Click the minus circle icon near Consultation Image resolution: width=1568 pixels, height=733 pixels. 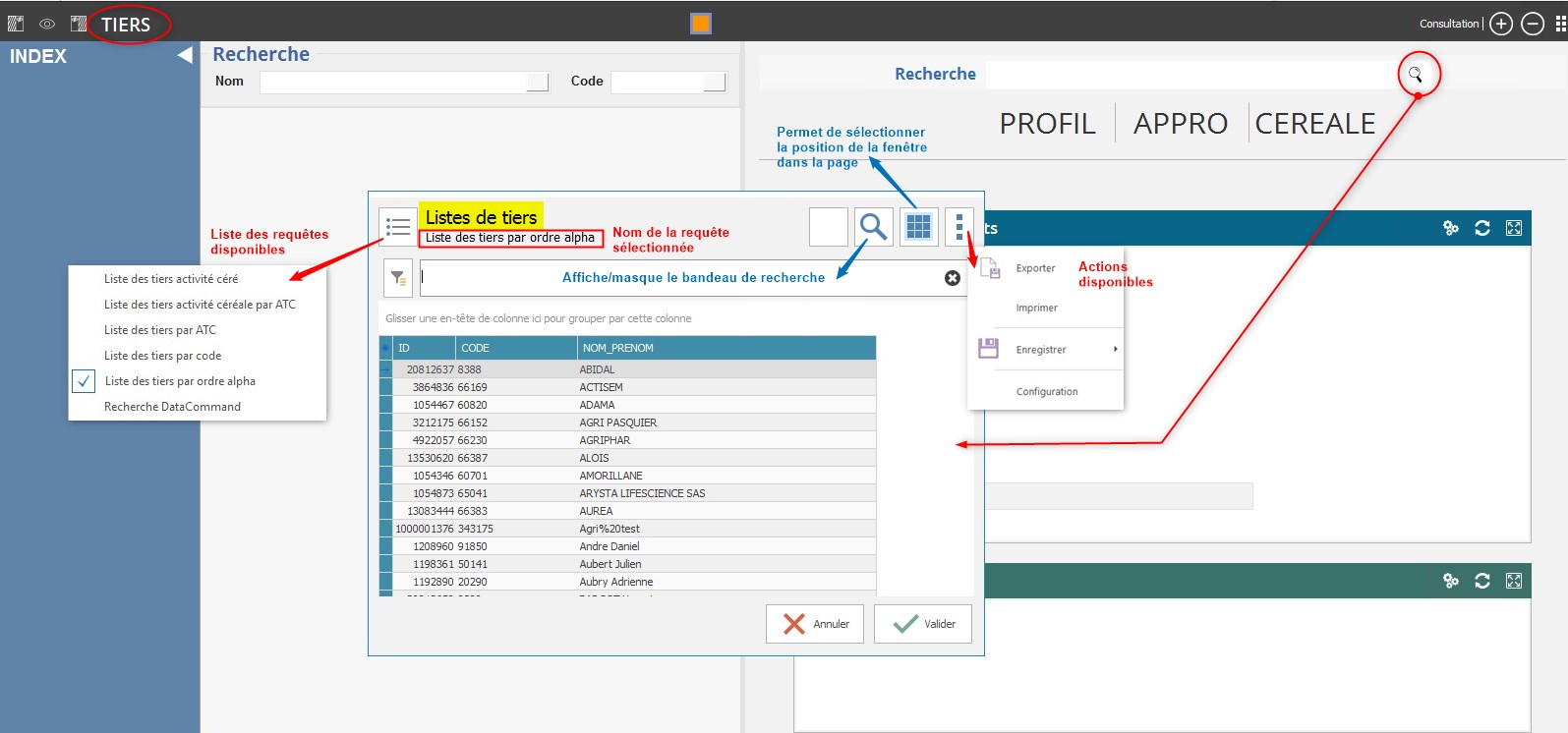pos(1533,24)
